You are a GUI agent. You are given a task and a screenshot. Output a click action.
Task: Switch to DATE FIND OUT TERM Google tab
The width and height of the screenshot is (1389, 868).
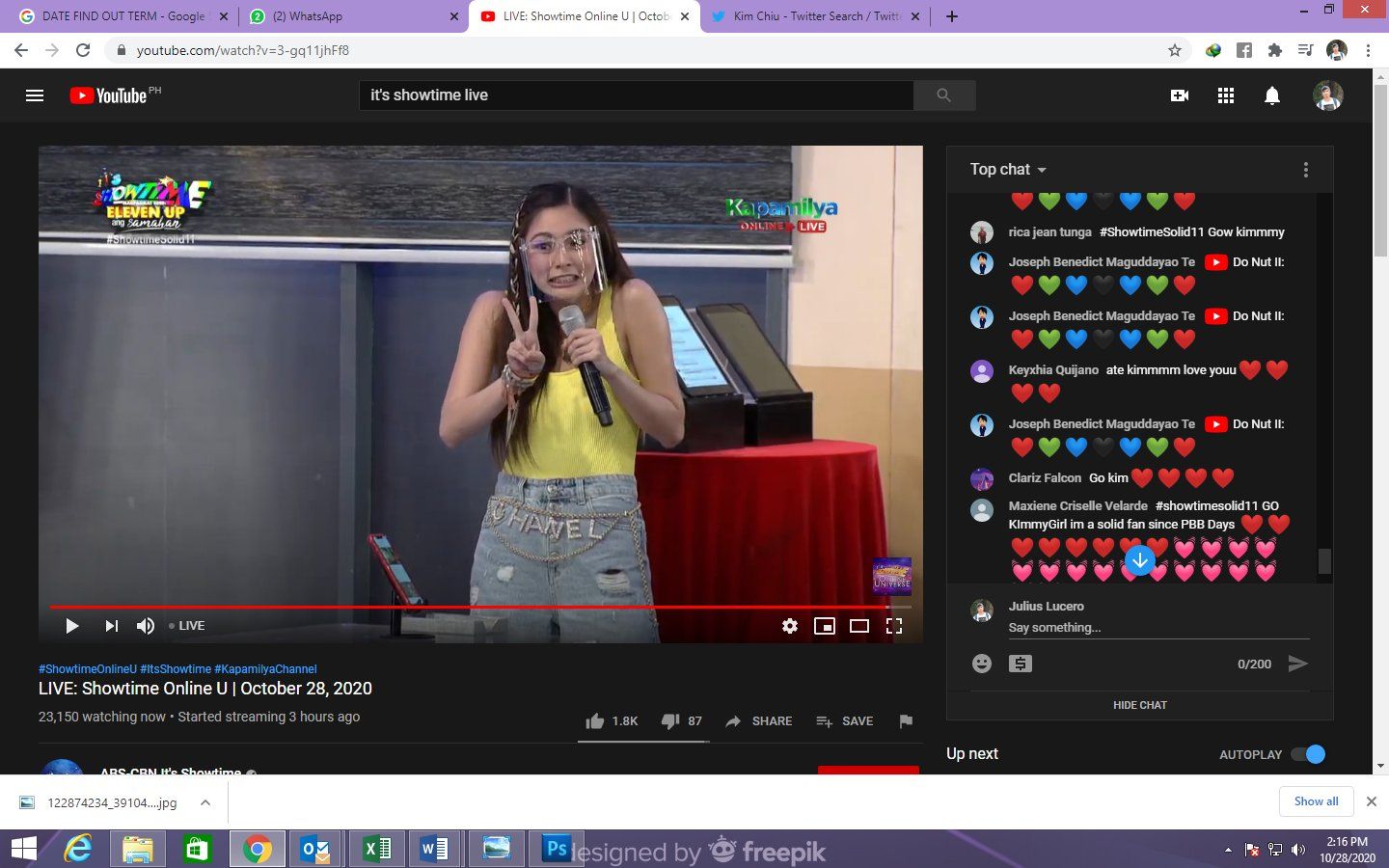pos(122,16)
